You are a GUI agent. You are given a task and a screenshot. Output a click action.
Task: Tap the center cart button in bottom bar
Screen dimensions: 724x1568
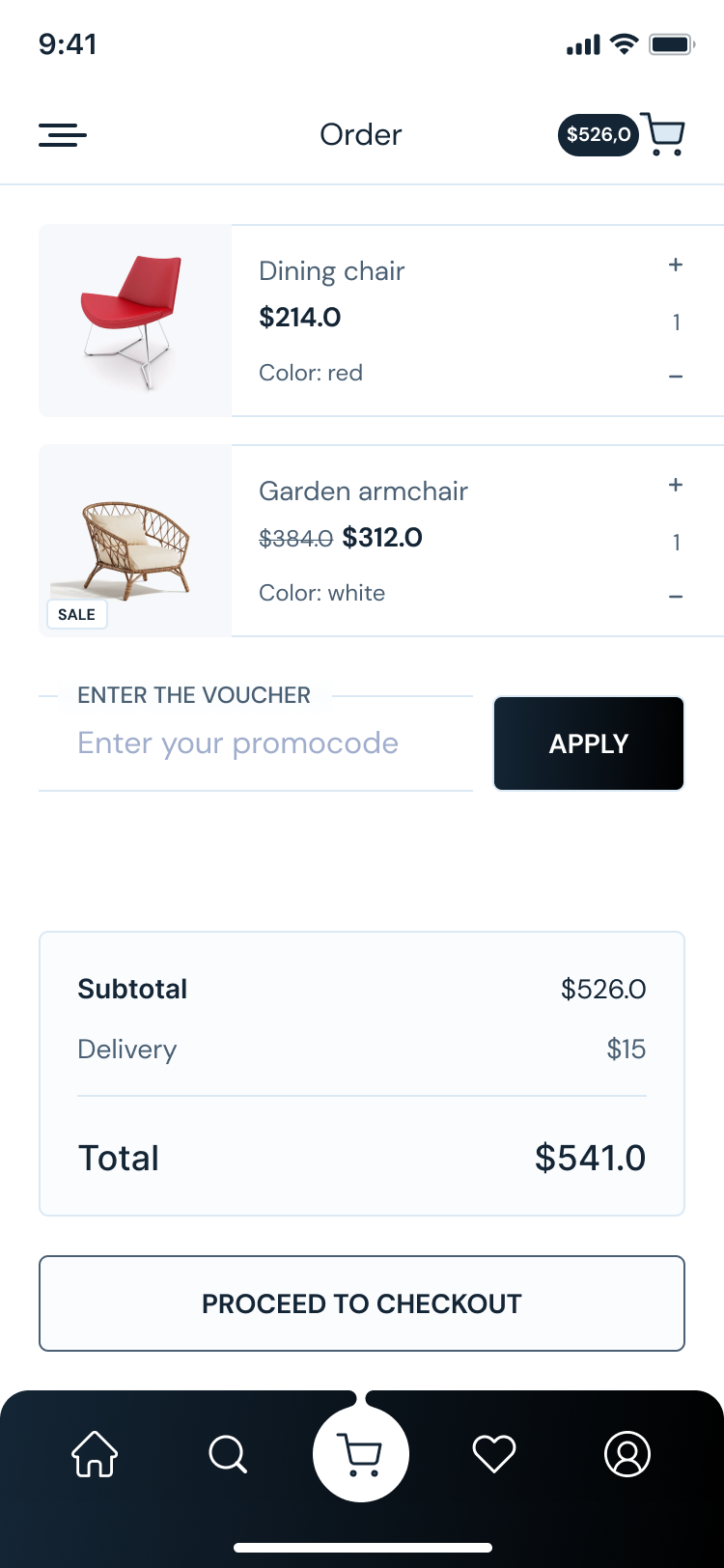tap(361, 1452)
